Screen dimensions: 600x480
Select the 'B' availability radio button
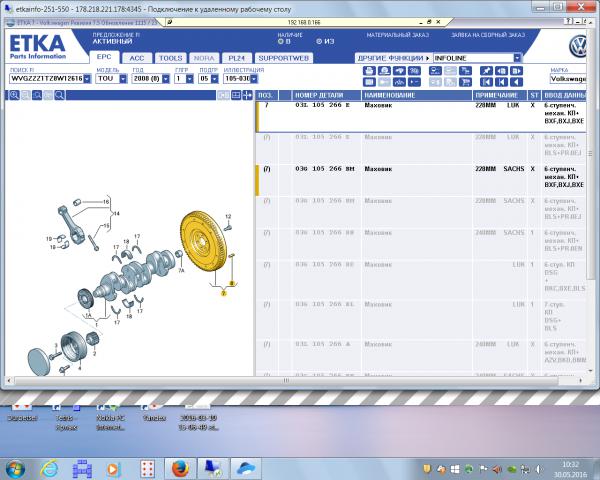click(280, 41)
